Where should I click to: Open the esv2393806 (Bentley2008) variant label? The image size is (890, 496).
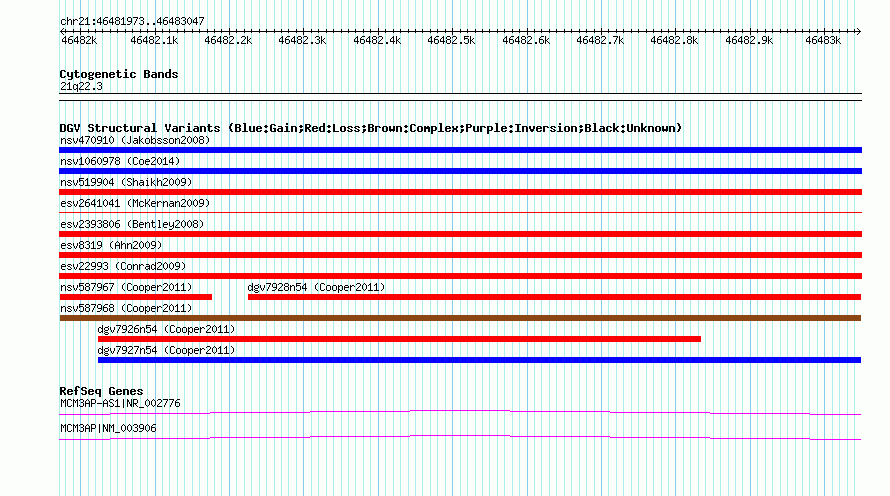(x=132, y=224)
